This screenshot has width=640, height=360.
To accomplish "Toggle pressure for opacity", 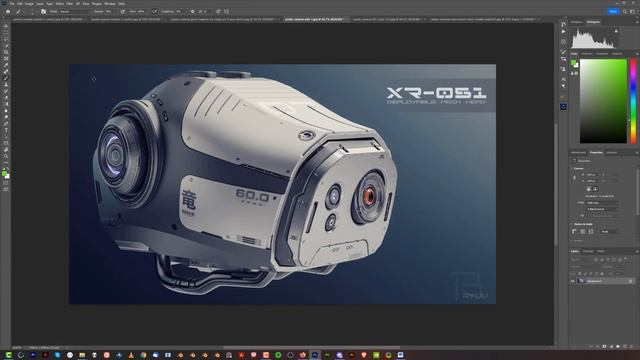I will click(x=122, y=11).
